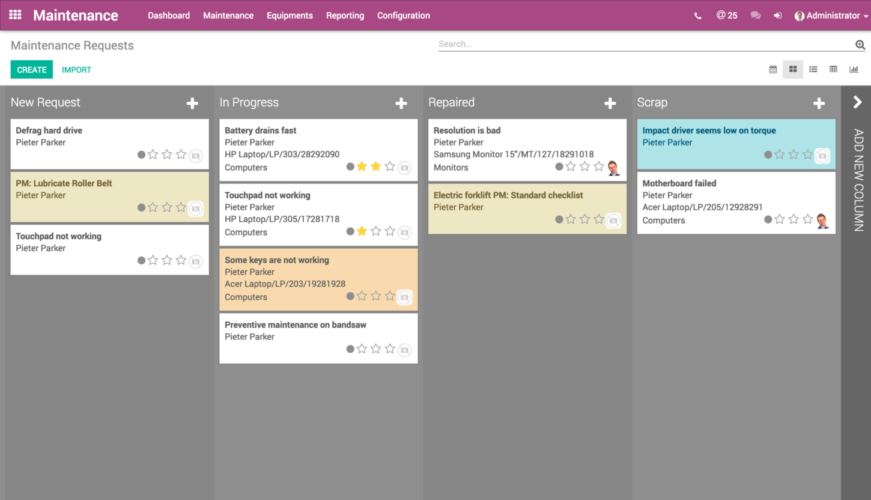Add a card to the New Request column
Image resolution: width=871 pixels, height=500 pixels.
192,103
